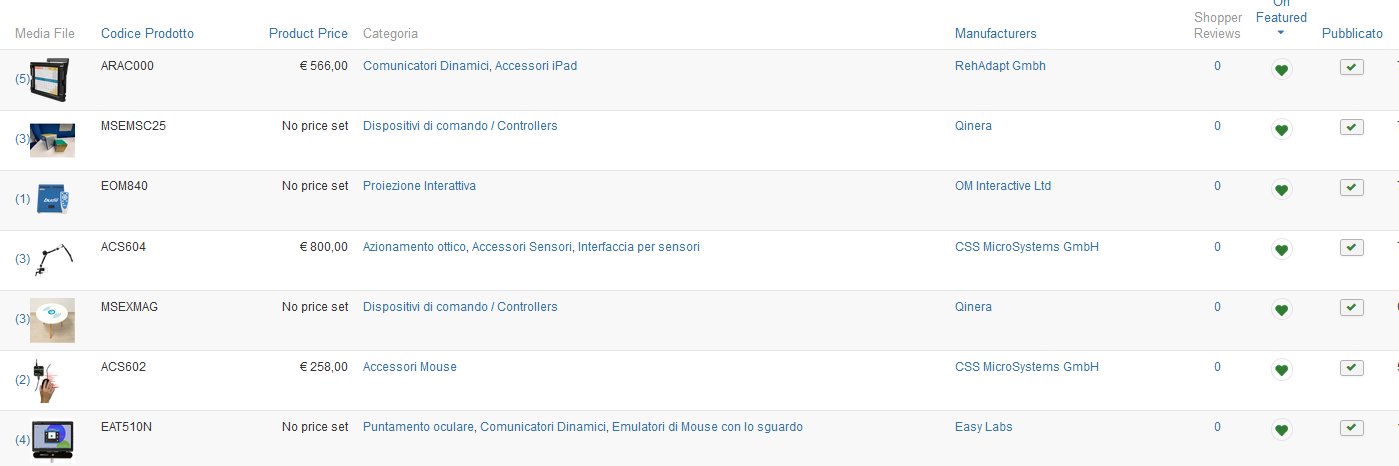Open media count link (5) for ARAC000
The image size is (1399, 466).
click(x=22, y=79)
